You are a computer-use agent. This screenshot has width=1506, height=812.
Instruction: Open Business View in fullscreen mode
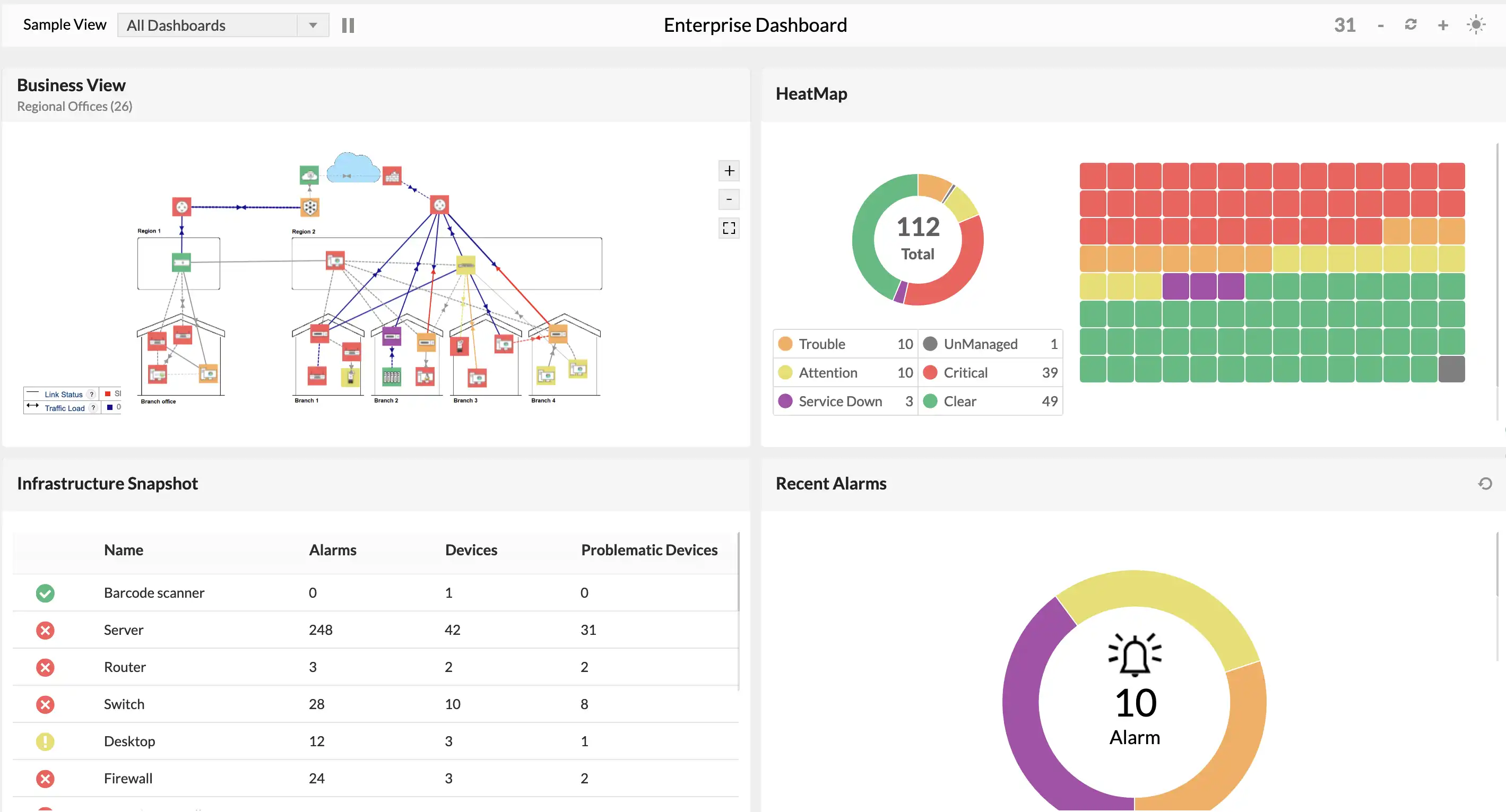[x=729, y=228]
